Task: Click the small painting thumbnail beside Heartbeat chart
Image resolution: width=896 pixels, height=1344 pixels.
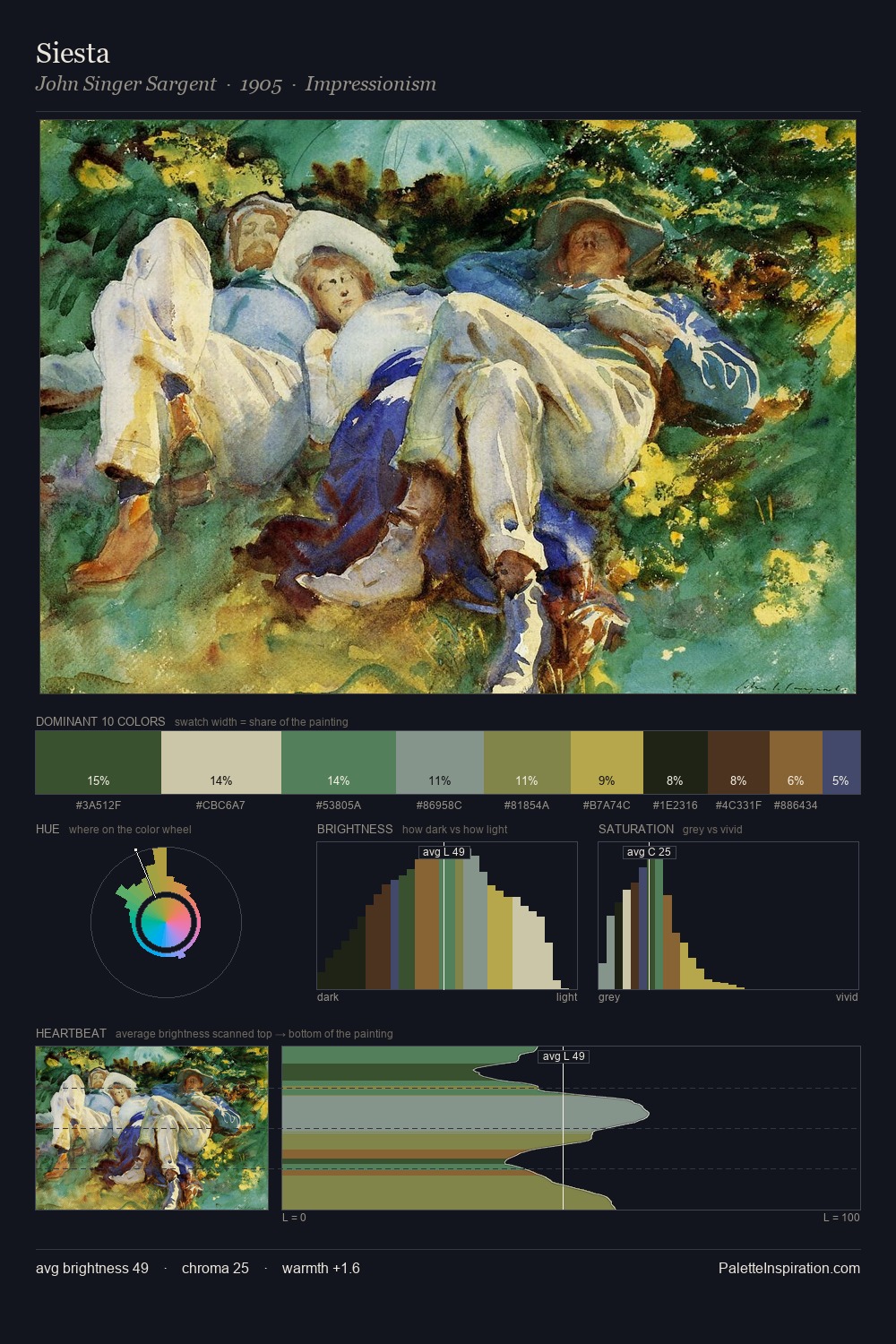Action: pos(151,1128)
